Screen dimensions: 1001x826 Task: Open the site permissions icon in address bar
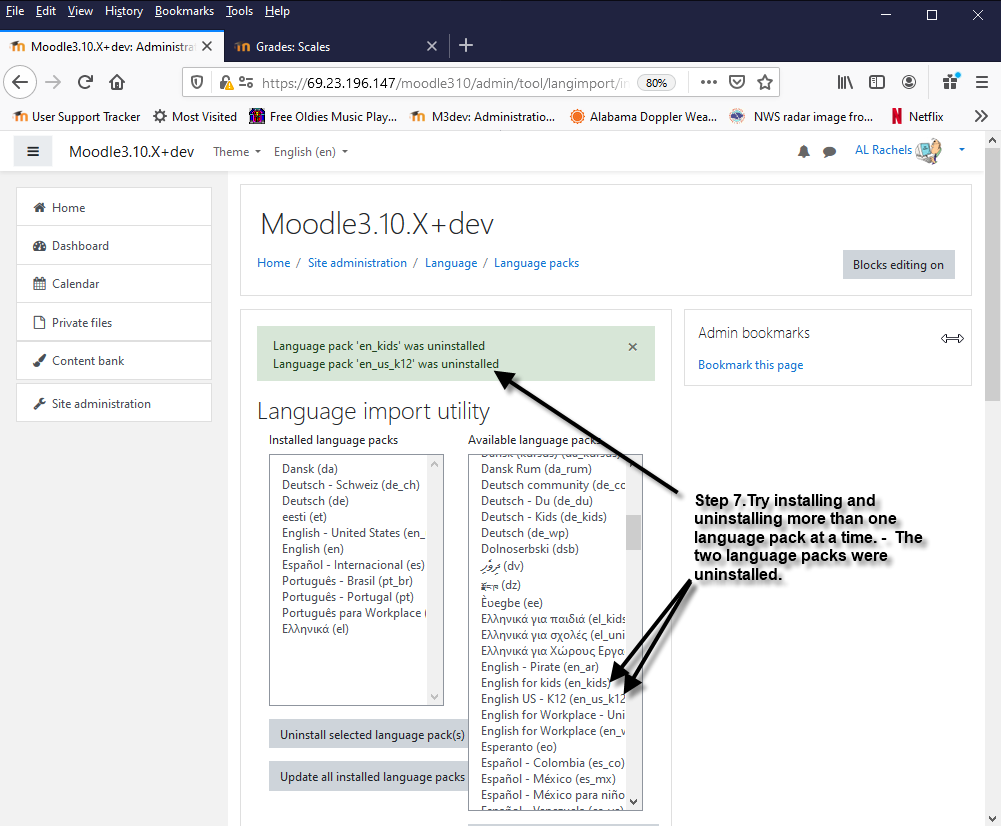246,82
